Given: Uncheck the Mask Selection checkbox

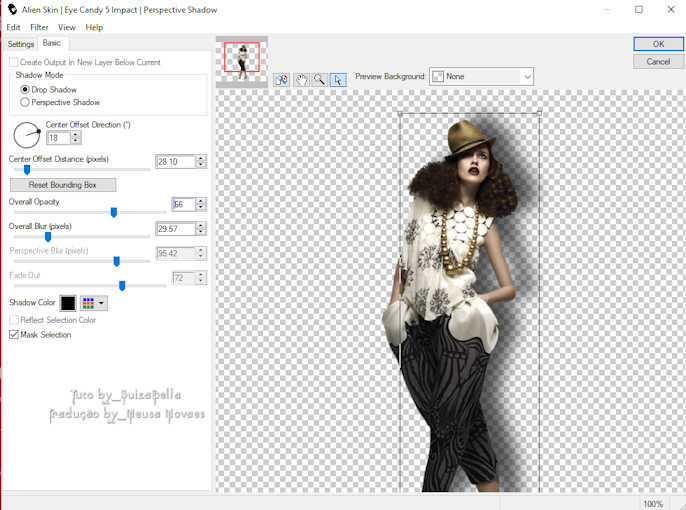Looking at the screenshot, I should pyautogui.click(x=14, y=335).
